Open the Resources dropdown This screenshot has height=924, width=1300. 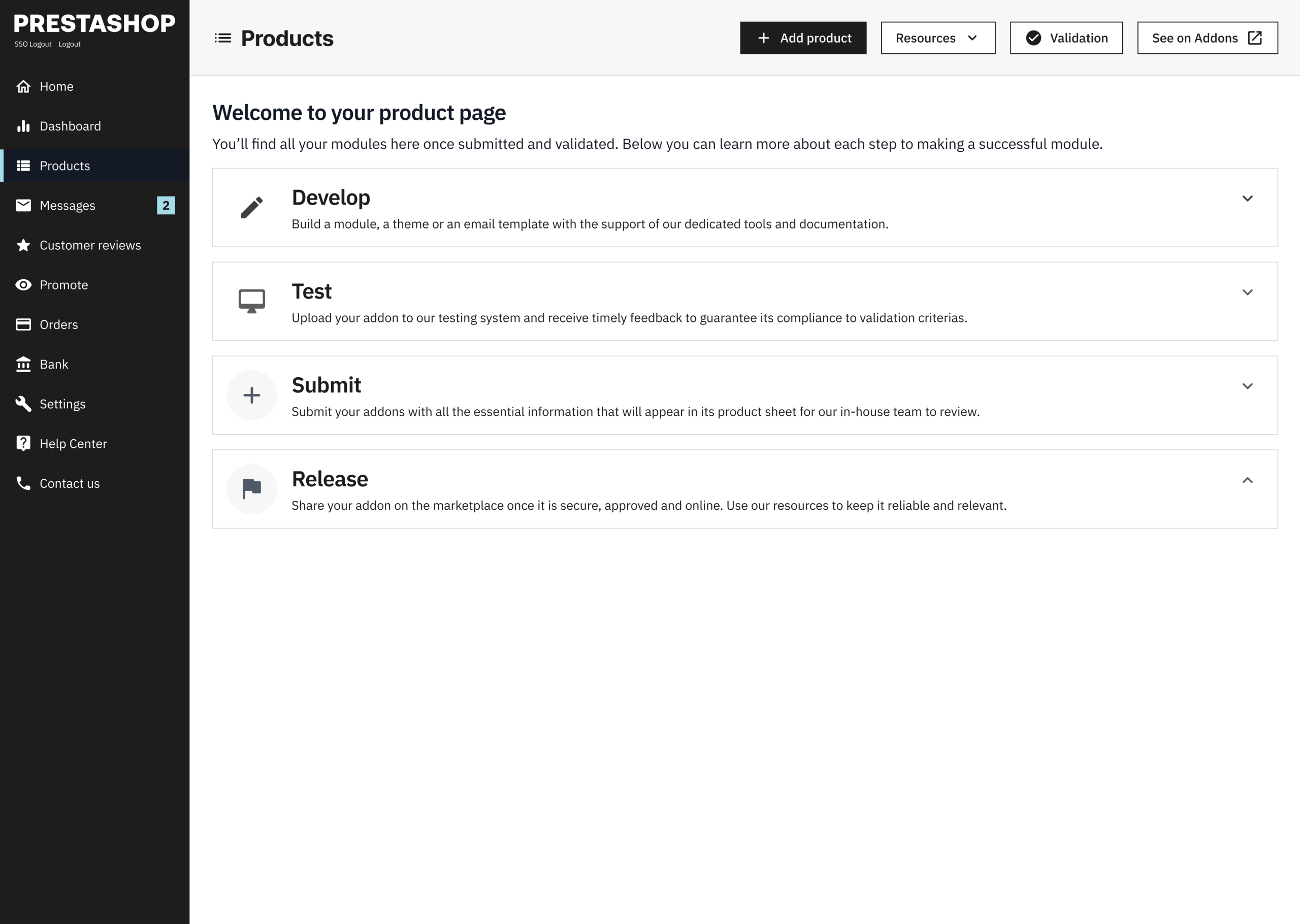pos(937,38)
